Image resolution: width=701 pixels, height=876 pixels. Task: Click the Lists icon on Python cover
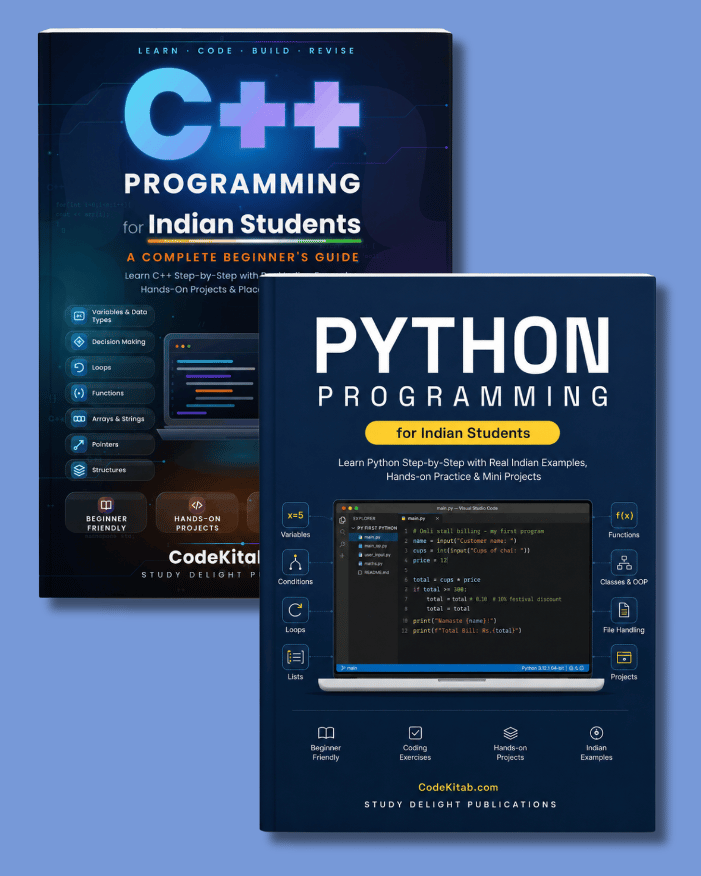tap(295, 657)
